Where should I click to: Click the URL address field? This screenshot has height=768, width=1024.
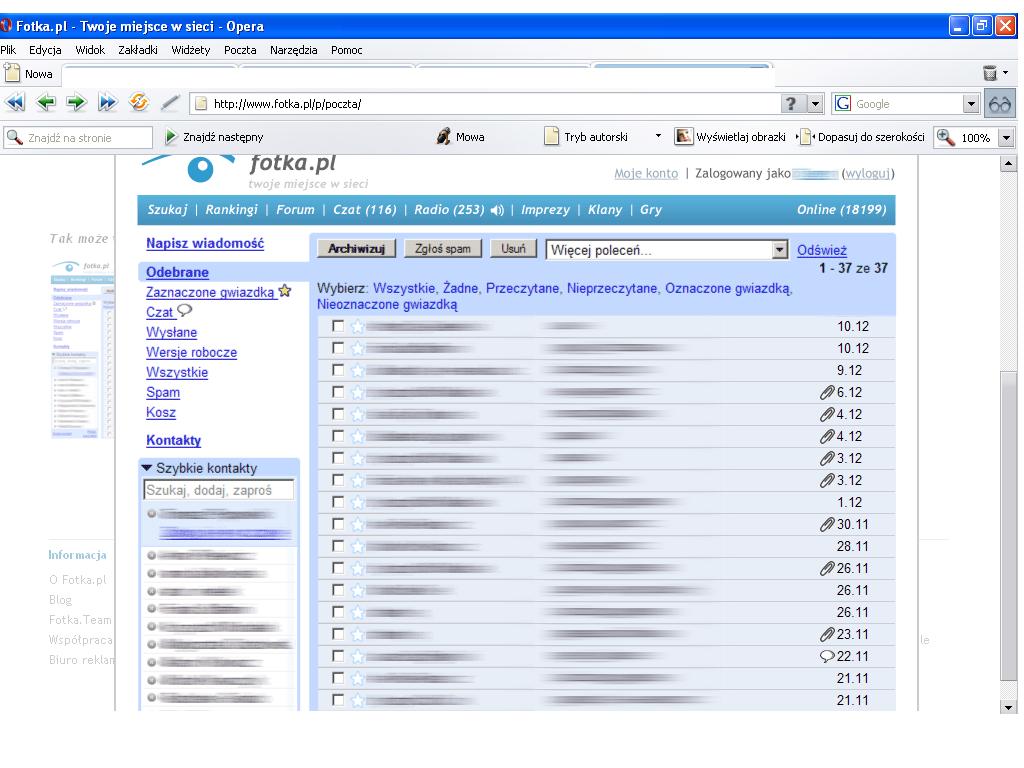pyautogui.click(x=483, y=103)
